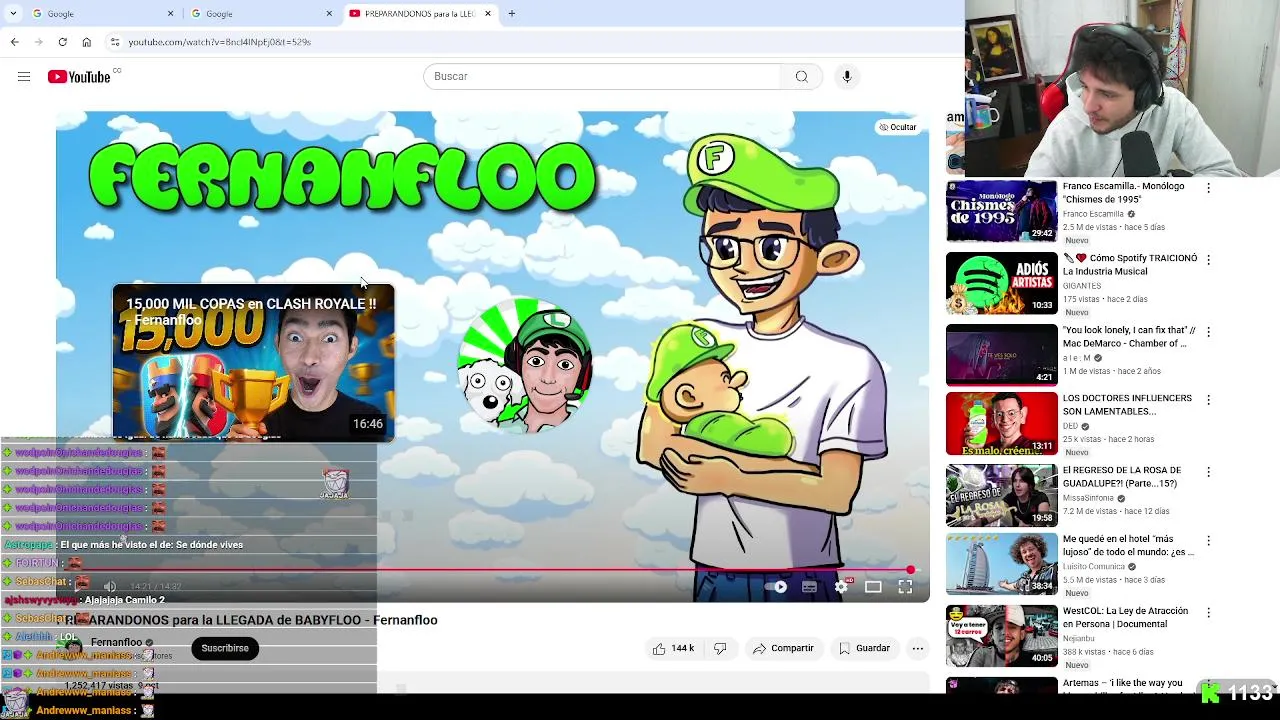The height and width of the screenshot is (720, 1280).
Task: Like the video with 144 k
Action: 673,649
